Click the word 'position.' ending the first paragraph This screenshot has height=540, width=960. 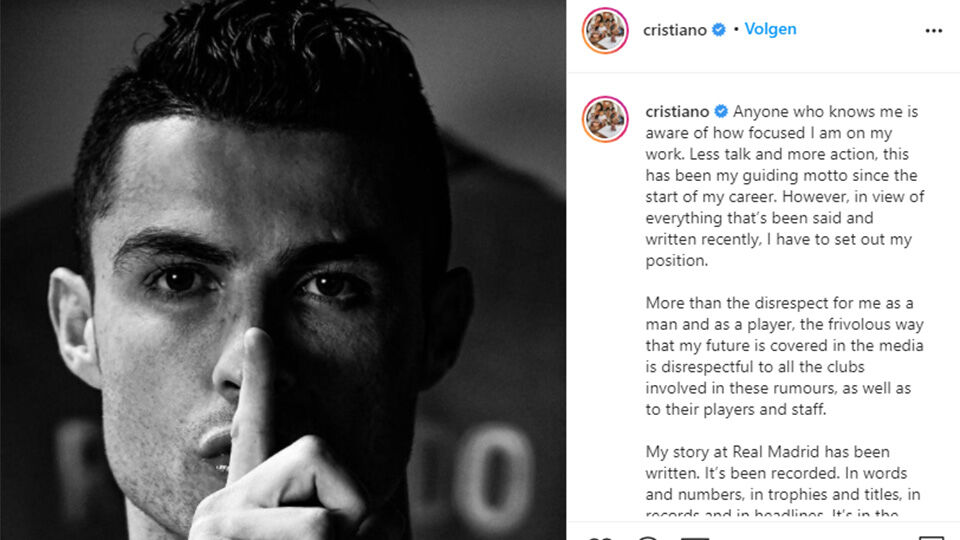pyautogui.click(x=677, y=261)
